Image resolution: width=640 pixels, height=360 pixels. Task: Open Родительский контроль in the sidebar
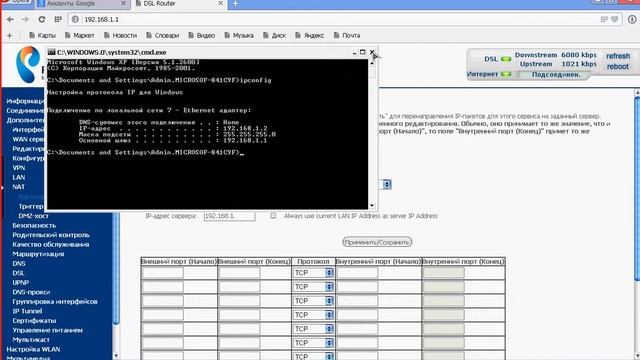(51, 235)
